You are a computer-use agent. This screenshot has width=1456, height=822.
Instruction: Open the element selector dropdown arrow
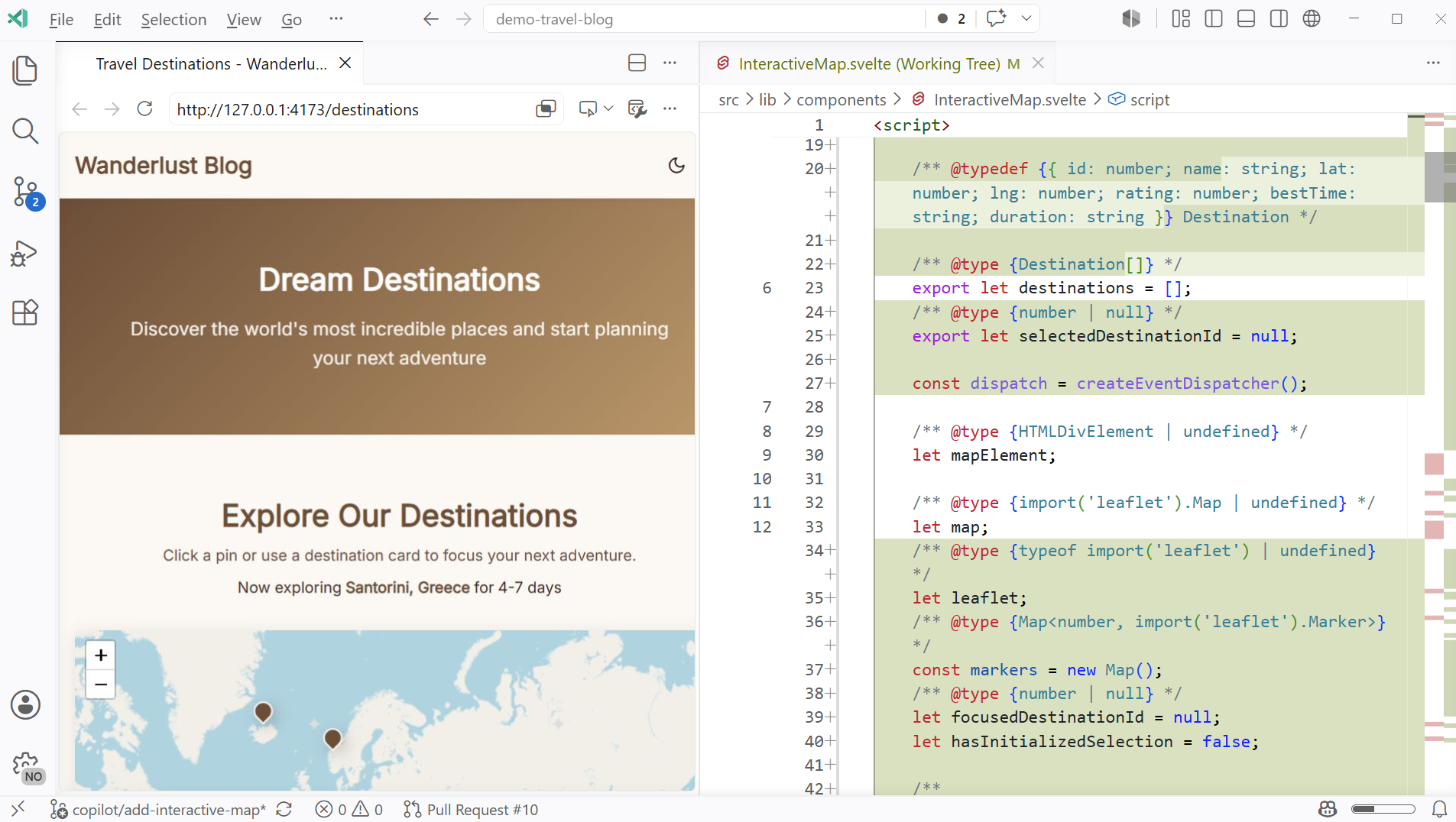point(608,109)
